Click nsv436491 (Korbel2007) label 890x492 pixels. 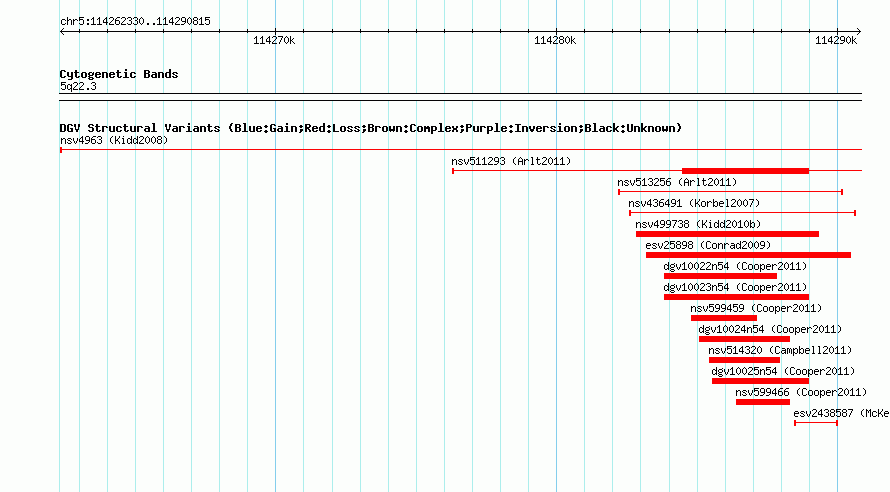click(x=694, y=203)
